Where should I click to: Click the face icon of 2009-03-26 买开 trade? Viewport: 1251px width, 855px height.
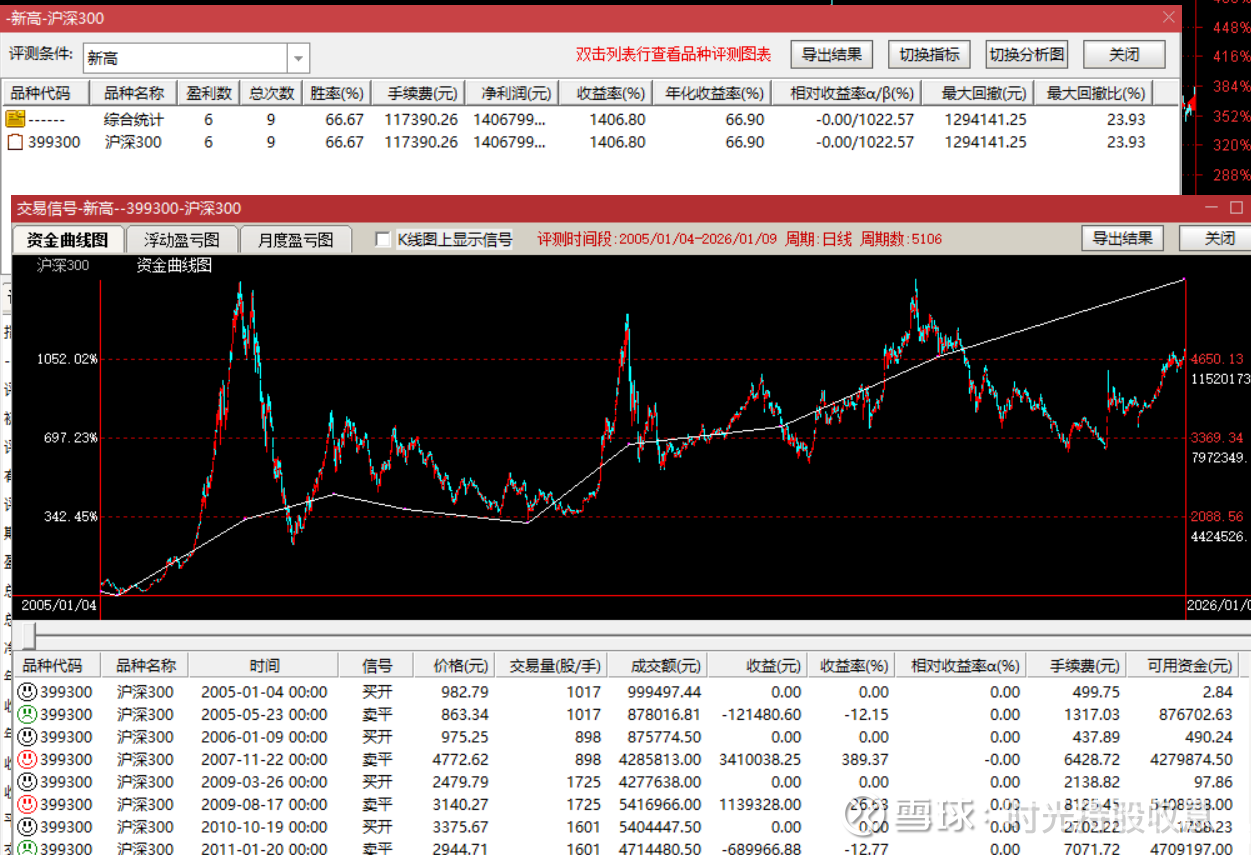[x=27, y=782]
